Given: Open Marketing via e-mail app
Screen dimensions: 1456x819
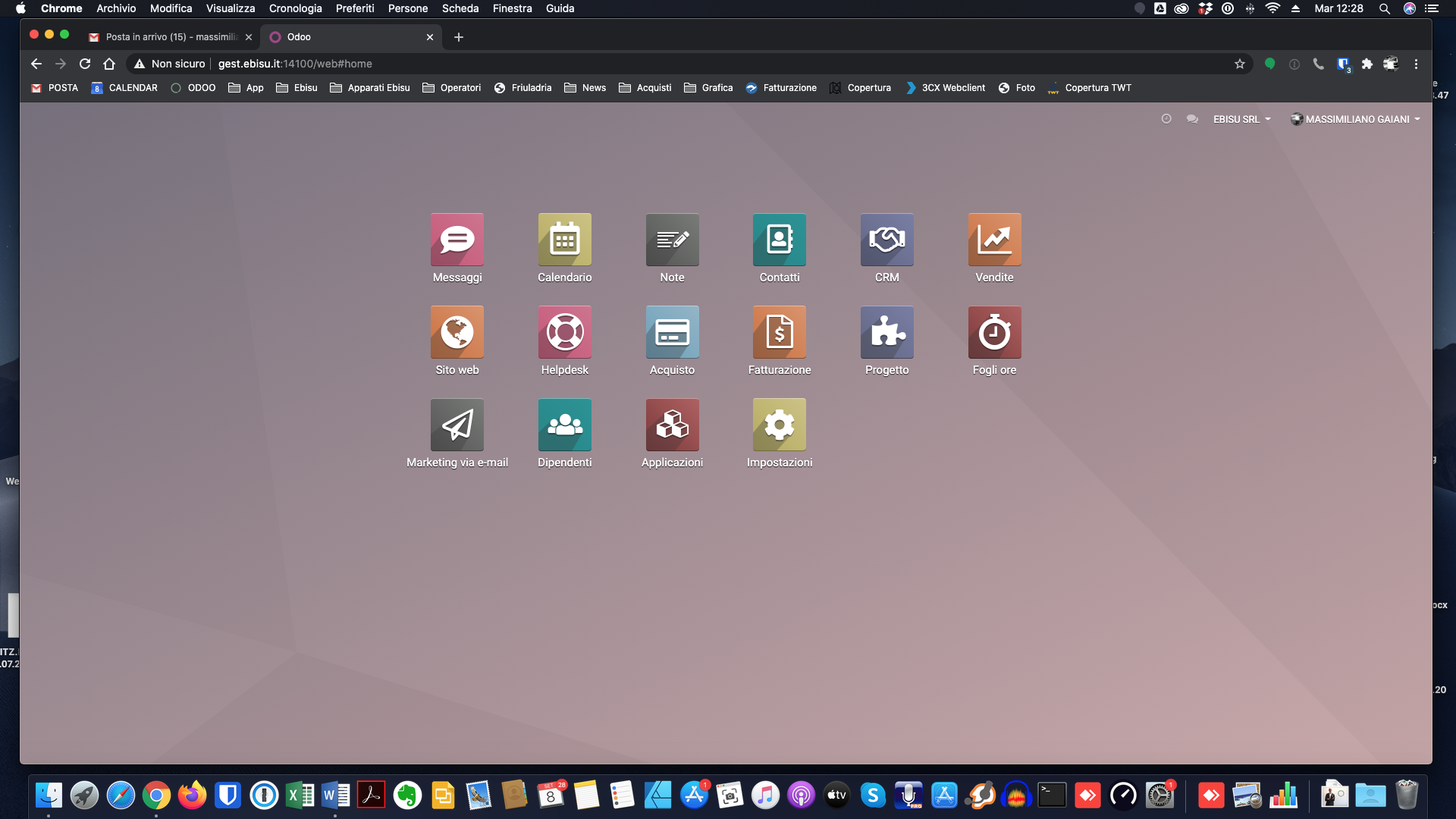Looking at the screenshot, I should click(x=457, y=425).
